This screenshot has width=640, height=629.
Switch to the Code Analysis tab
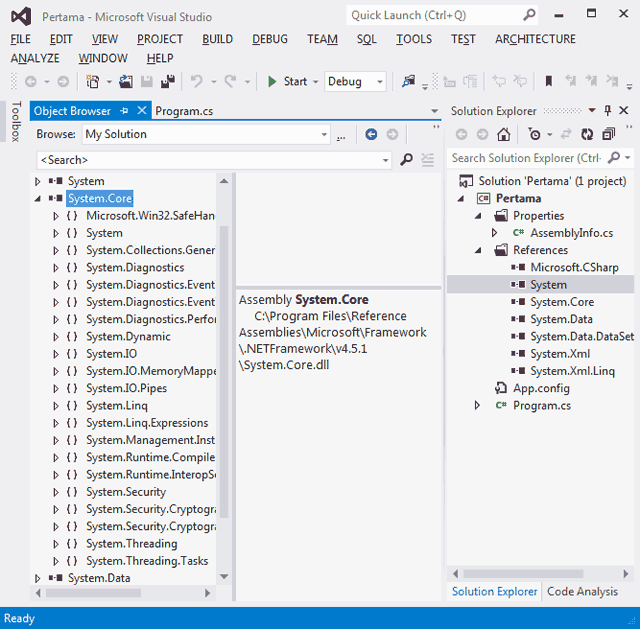[582, 591]
